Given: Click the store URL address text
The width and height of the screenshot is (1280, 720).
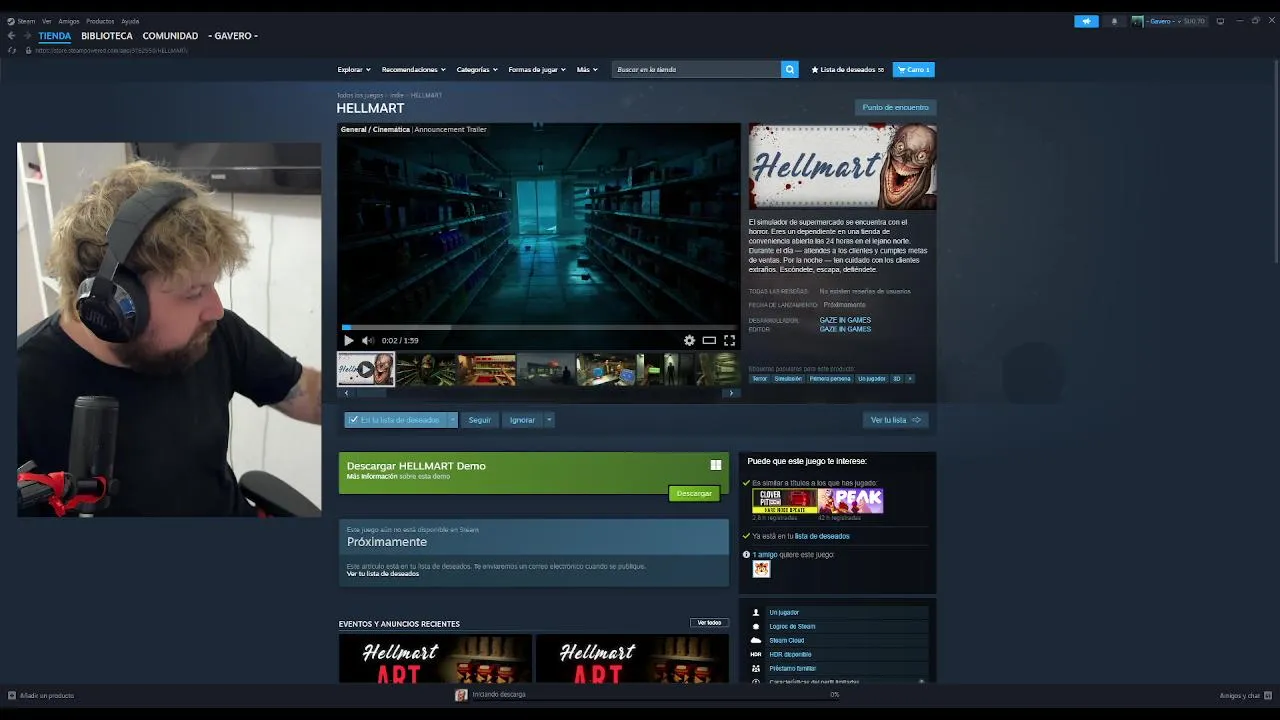Looking at the screenshot, I should pyautogui.click(x=111, y=50).
